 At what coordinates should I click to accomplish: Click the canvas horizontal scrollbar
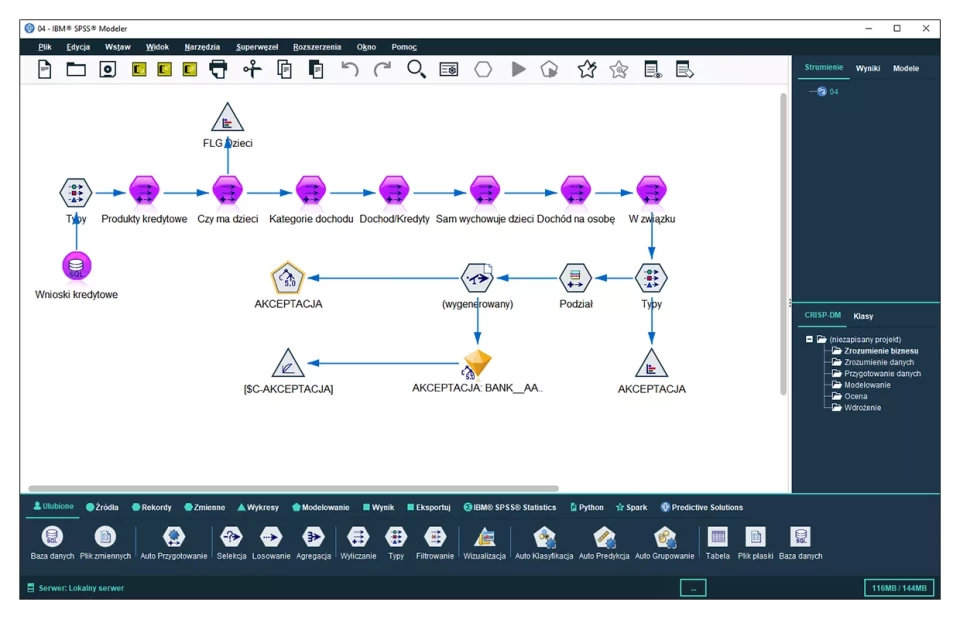click(x=290, y=488)
